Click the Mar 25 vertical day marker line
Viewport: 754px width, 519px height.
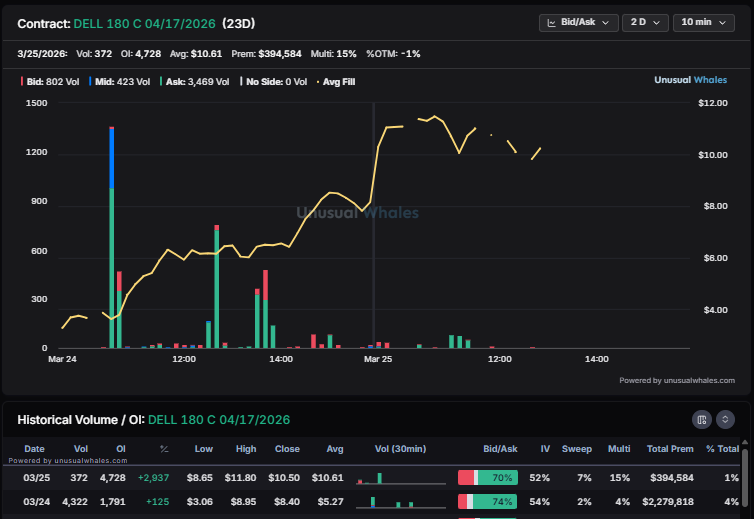coord(374,225)
